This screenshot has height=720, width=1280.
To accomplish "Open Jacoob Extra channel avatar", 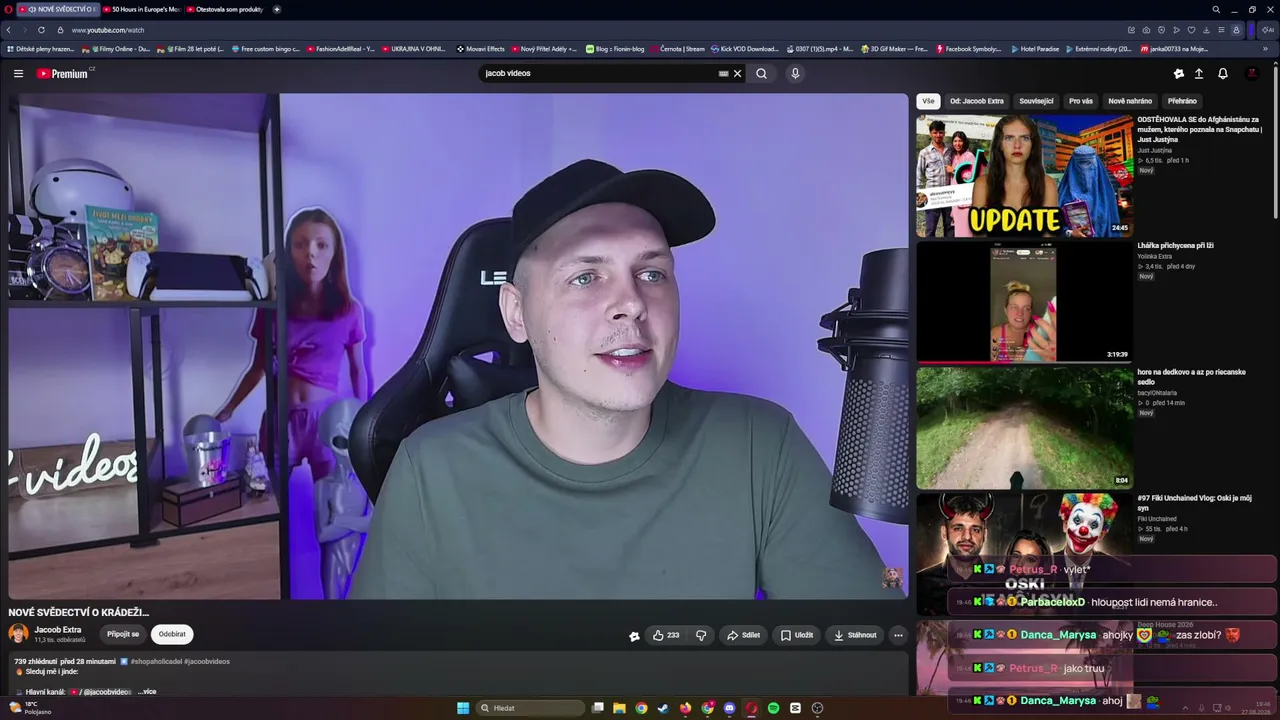I will pyautogui.click(x=18, y=634).
